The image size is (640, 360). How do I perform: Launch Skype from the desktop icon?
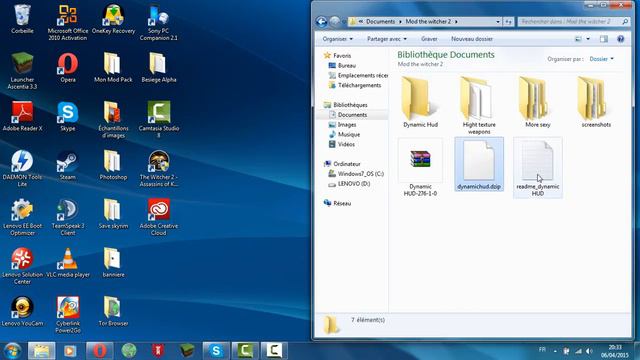point(68,116)
